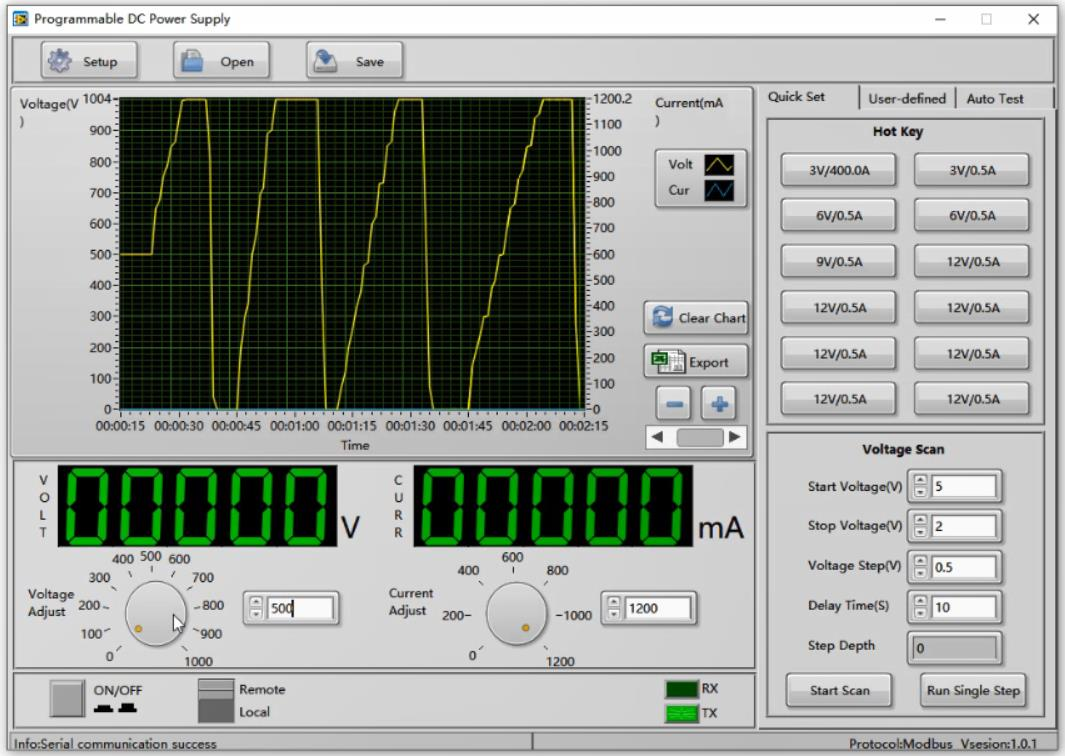Switch to the User-defined tab

[x=906, y=98]
